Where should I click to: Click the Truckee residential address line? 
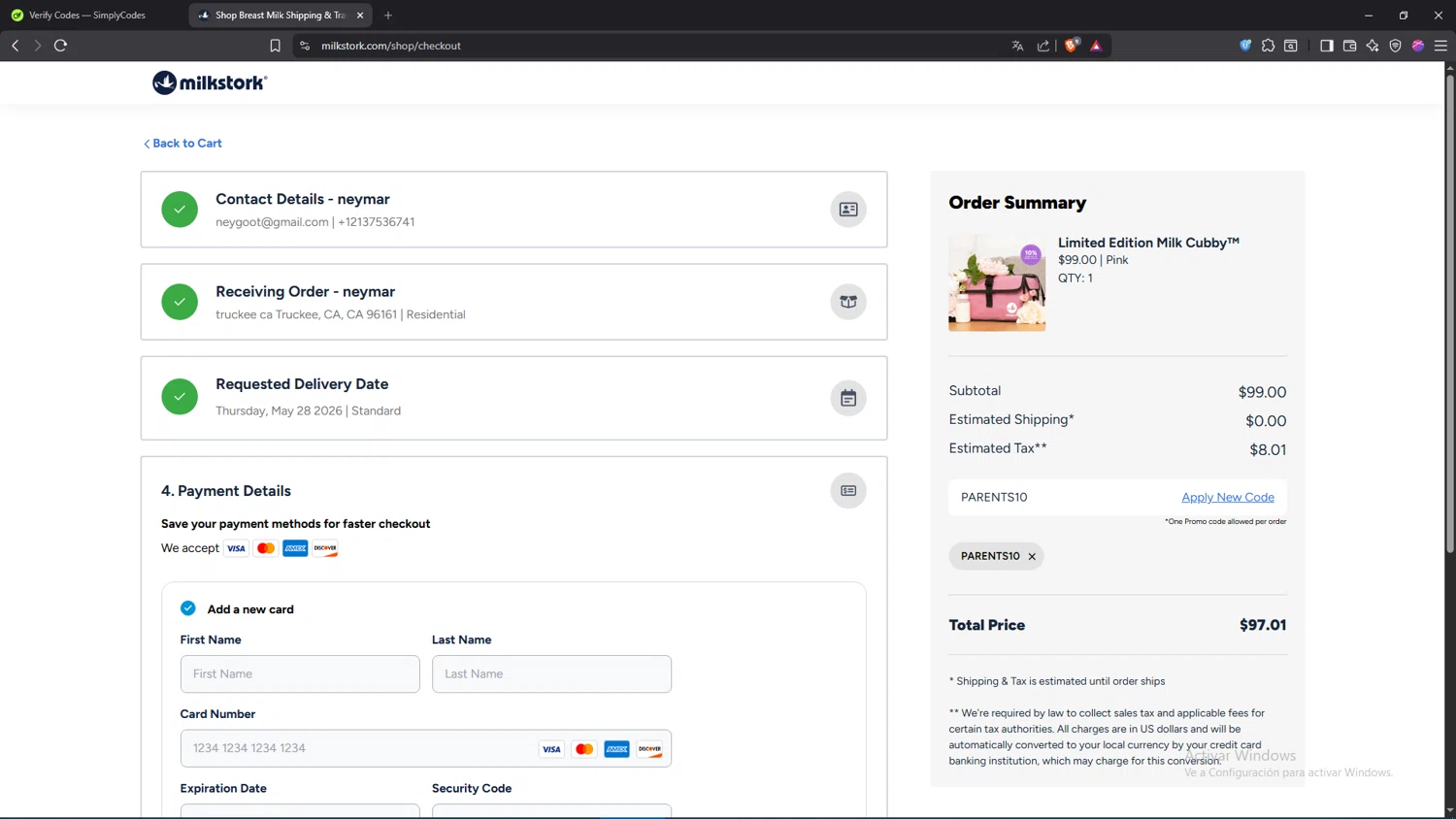(x=341, y=314)
